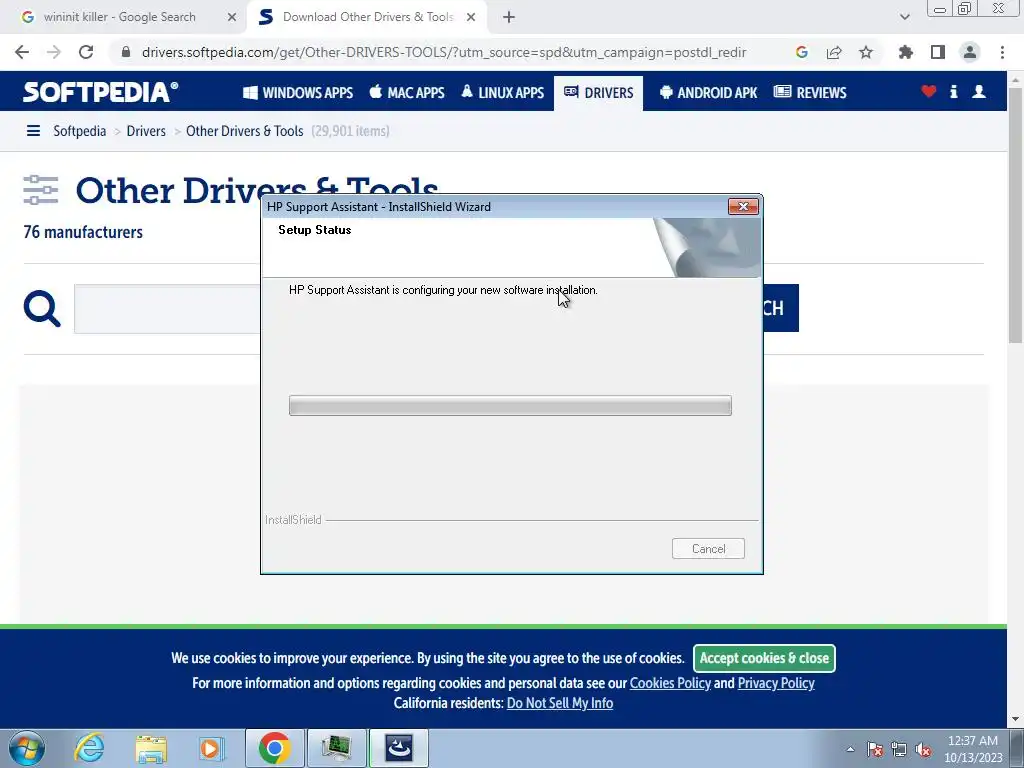The width and height of the screenshot is (1024, 768).
Task: Open the Google search icon in address bar
Action: 801,52
